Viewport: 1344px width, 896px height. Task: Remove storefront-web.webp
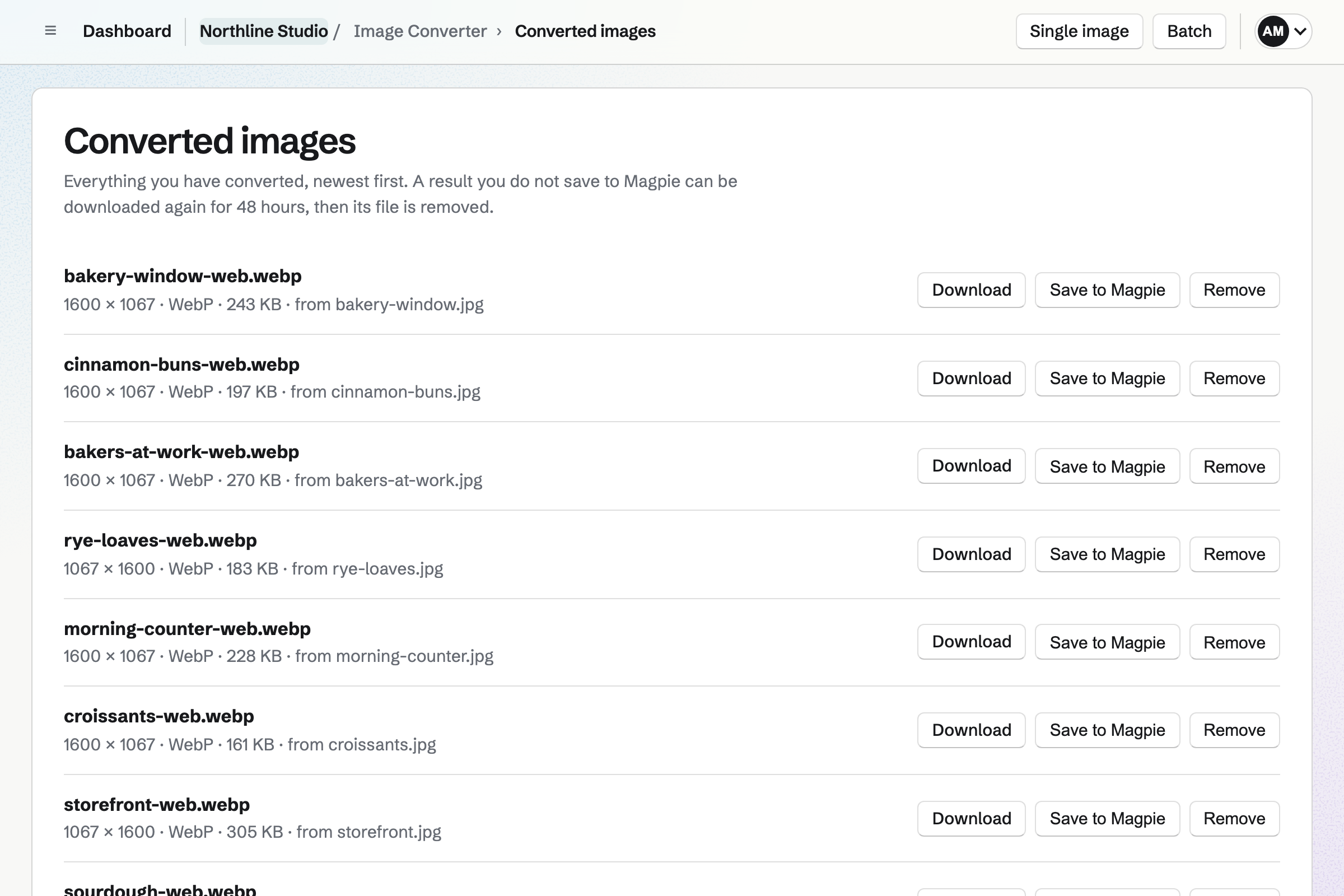[x=1234, y=819]
